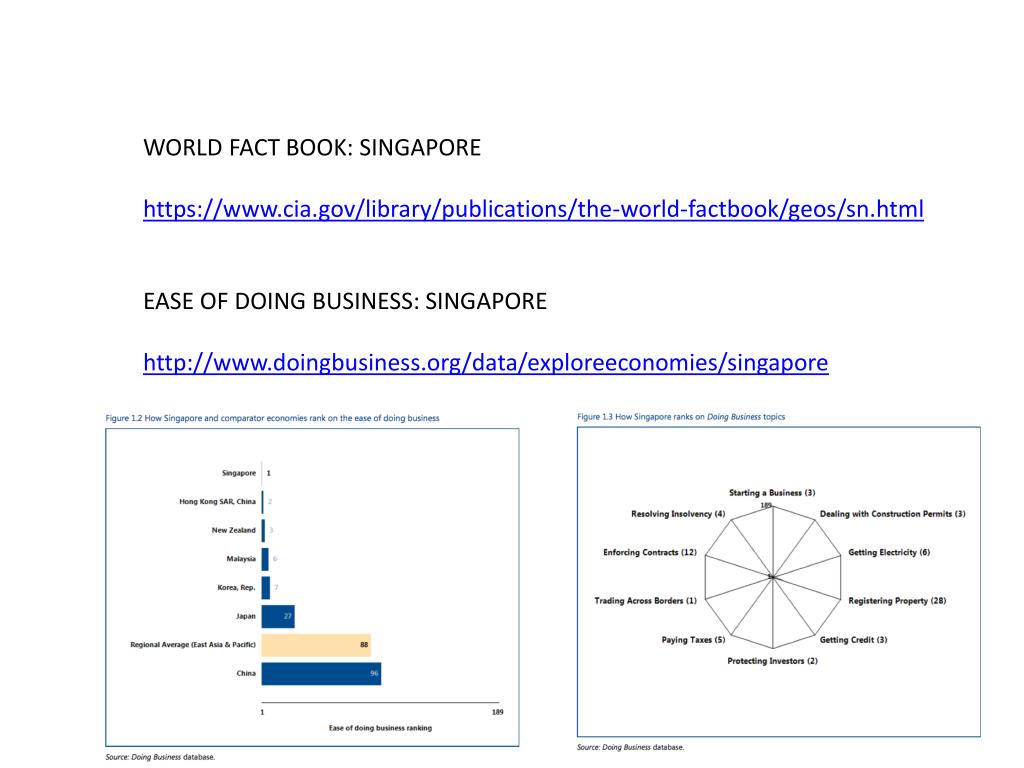This screenshot has width=1024, height=768.
Task: Click 'Getting Electricity (6)' label
Action: [x=889, y=552]
